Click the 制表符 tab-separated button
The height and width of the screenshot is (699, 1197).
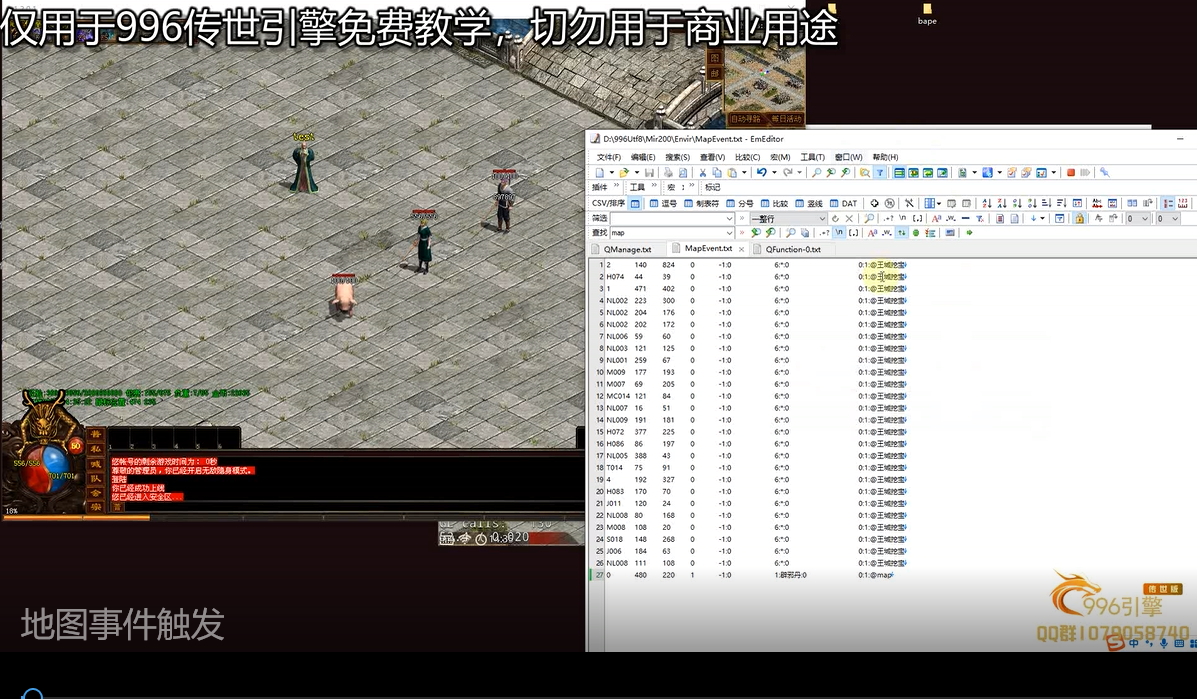tap(701, 203)
